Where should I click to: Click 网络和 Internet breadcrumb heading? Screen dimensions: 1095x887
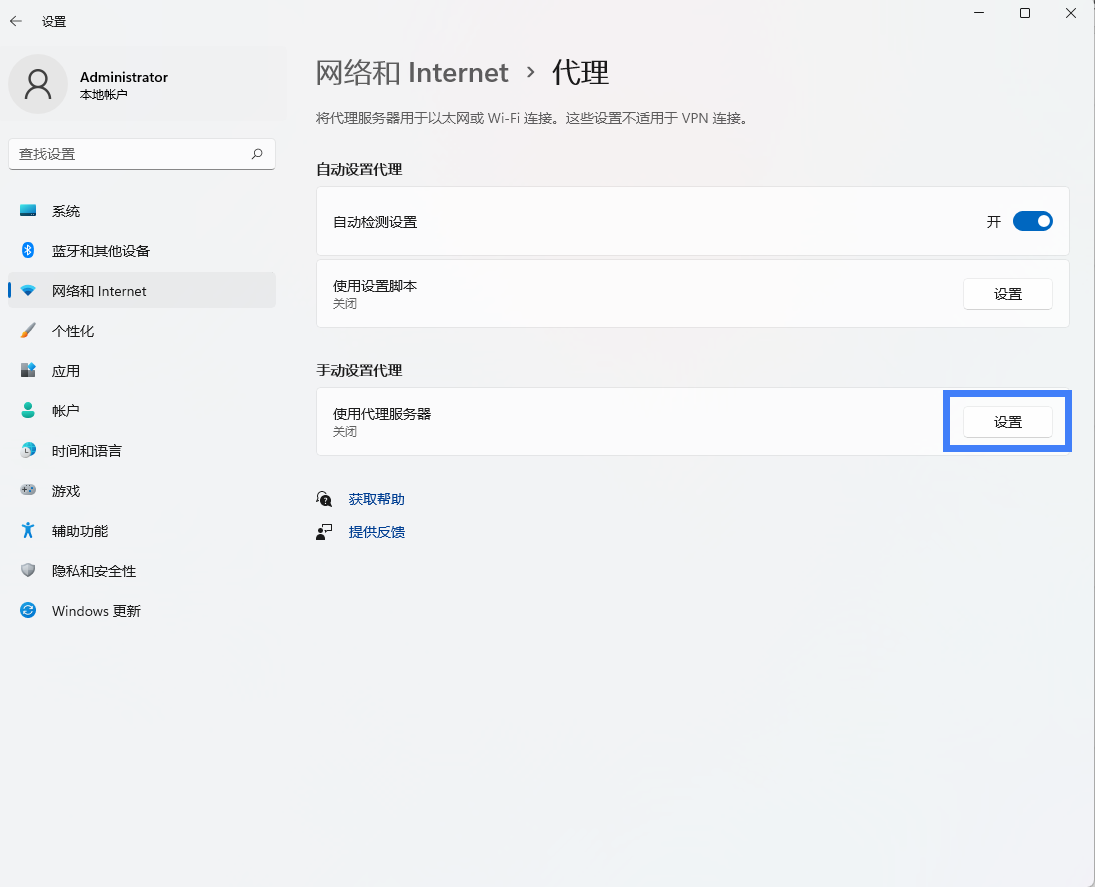click(412, 72)
